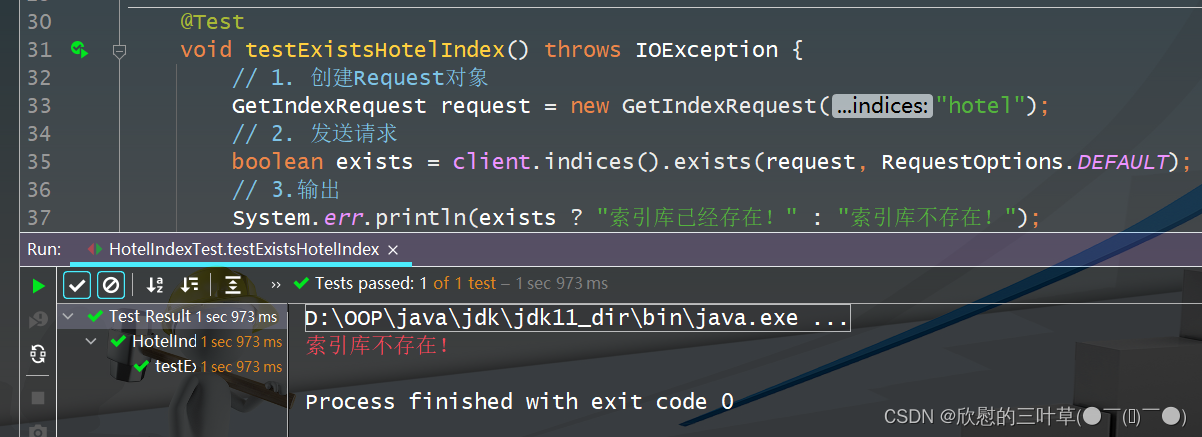Toggle Show Ignored tests button
The width and height of the screenshot is (1202, 437).
(x=111, y=284)
